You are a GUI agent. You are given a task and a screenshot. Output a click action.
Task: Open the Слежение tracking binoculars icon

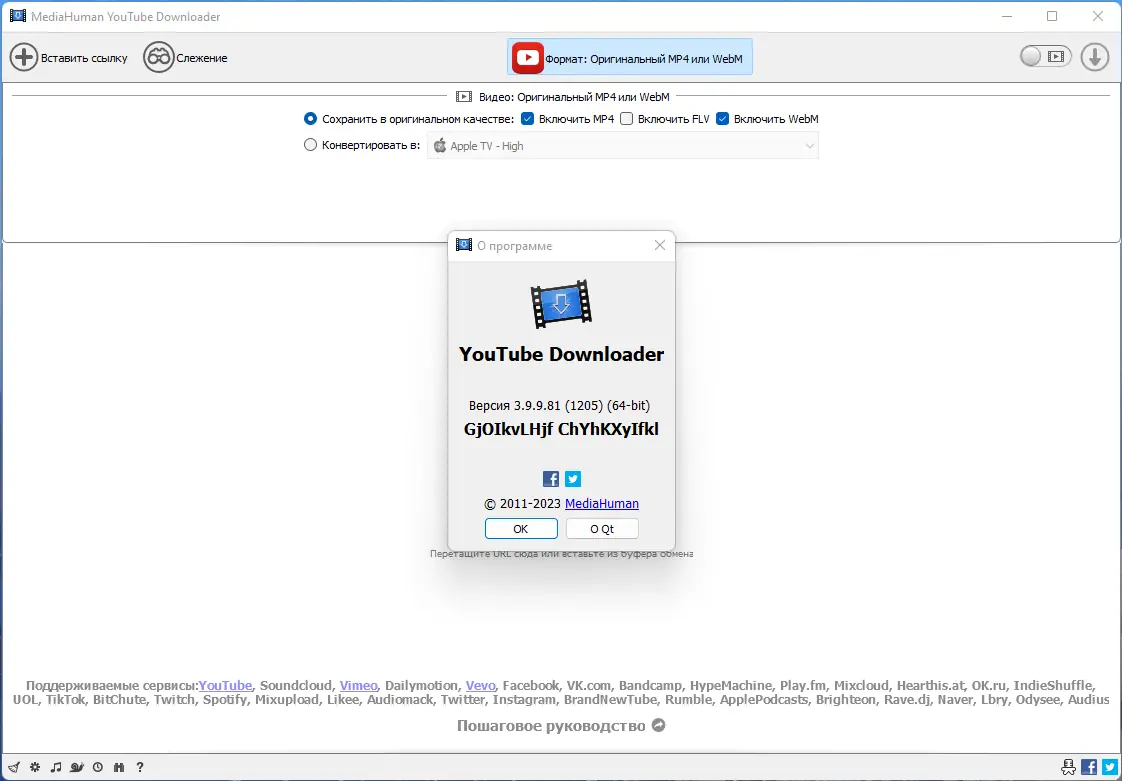158,58
